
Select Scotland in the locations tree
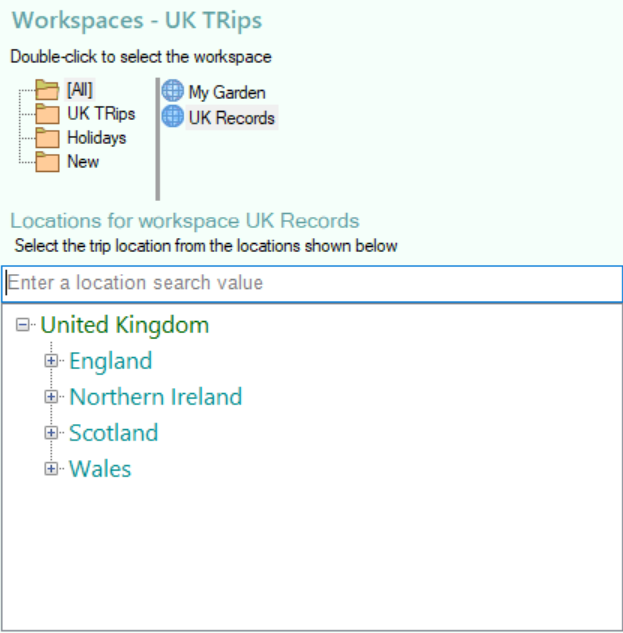click(x=113, y=433)
